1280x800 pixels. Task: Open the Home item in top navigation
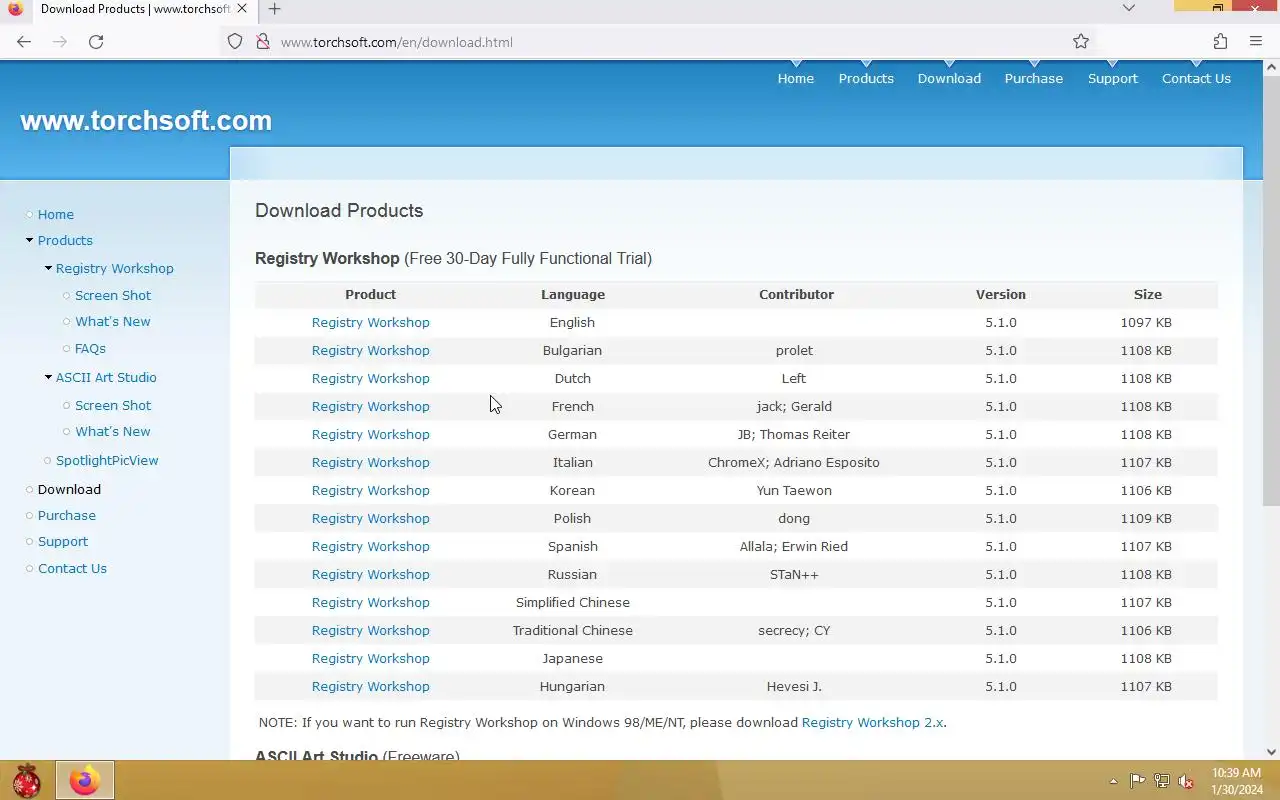click(796, 78)
